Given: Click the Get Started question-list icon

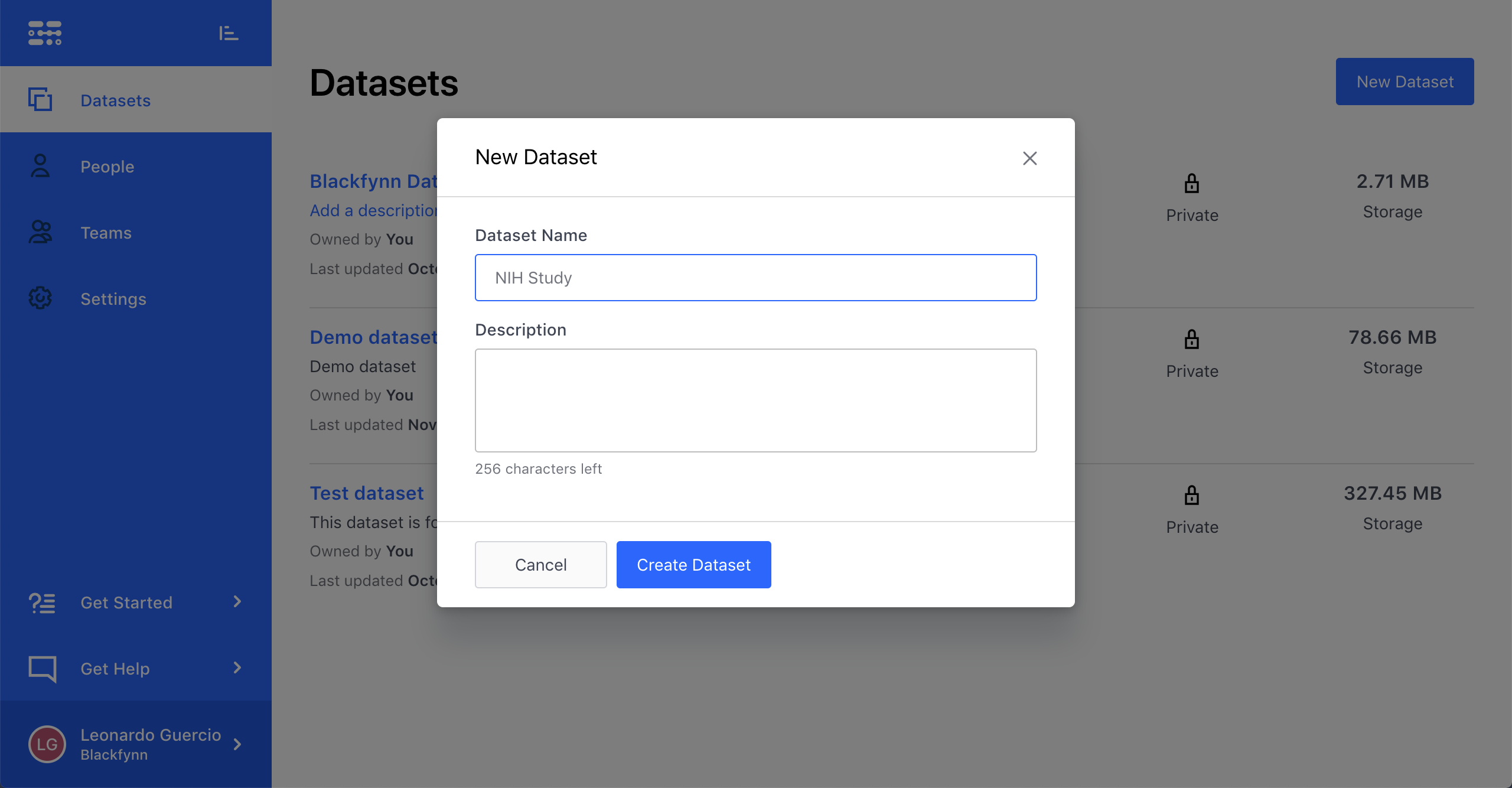Looking at the screenshot, I should point(42,603).
